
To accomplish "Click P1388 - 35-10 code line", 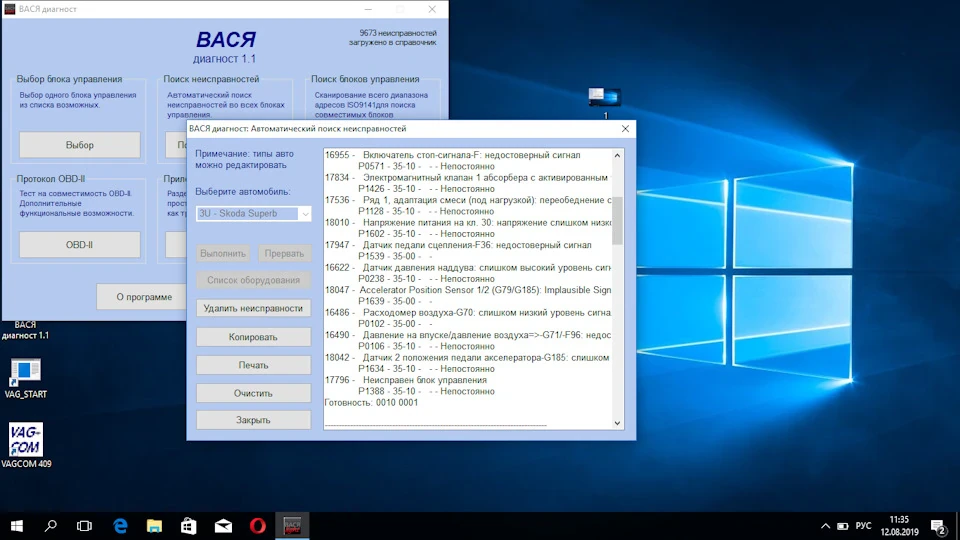I will coord(426,391).
